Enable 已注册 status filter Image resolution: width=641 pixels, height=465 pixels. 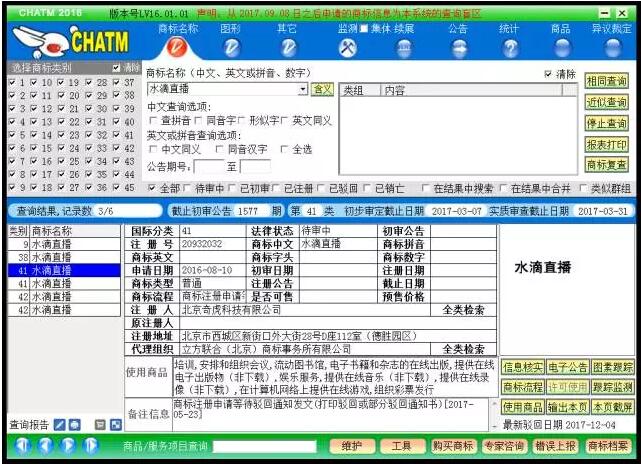point(276,188)
